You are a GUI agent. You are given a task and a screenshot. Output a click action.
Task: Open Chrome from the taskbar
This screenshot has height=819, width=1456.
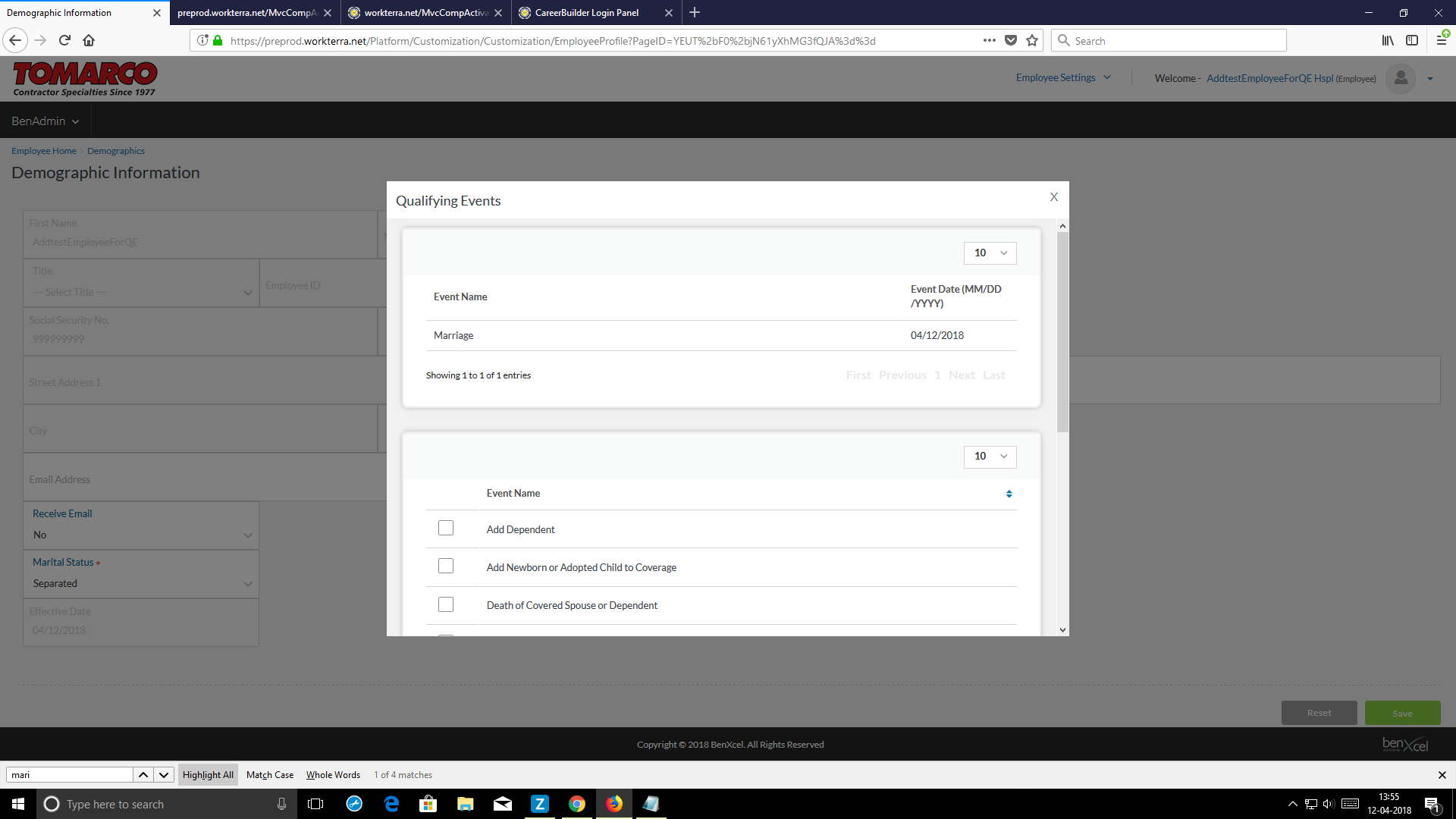(x=576, y=804)
